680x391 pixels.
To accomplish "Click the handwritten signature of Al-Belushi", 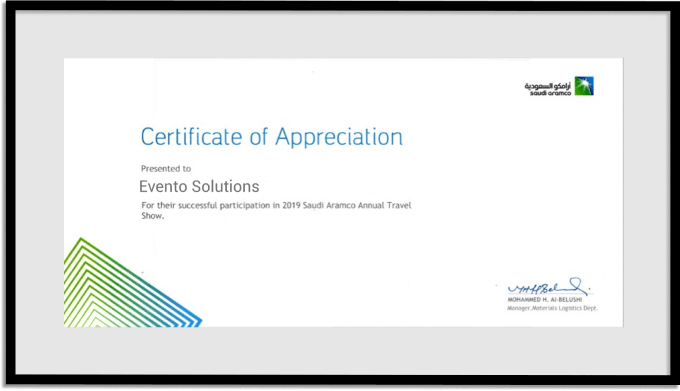I will tap(548, 287).
